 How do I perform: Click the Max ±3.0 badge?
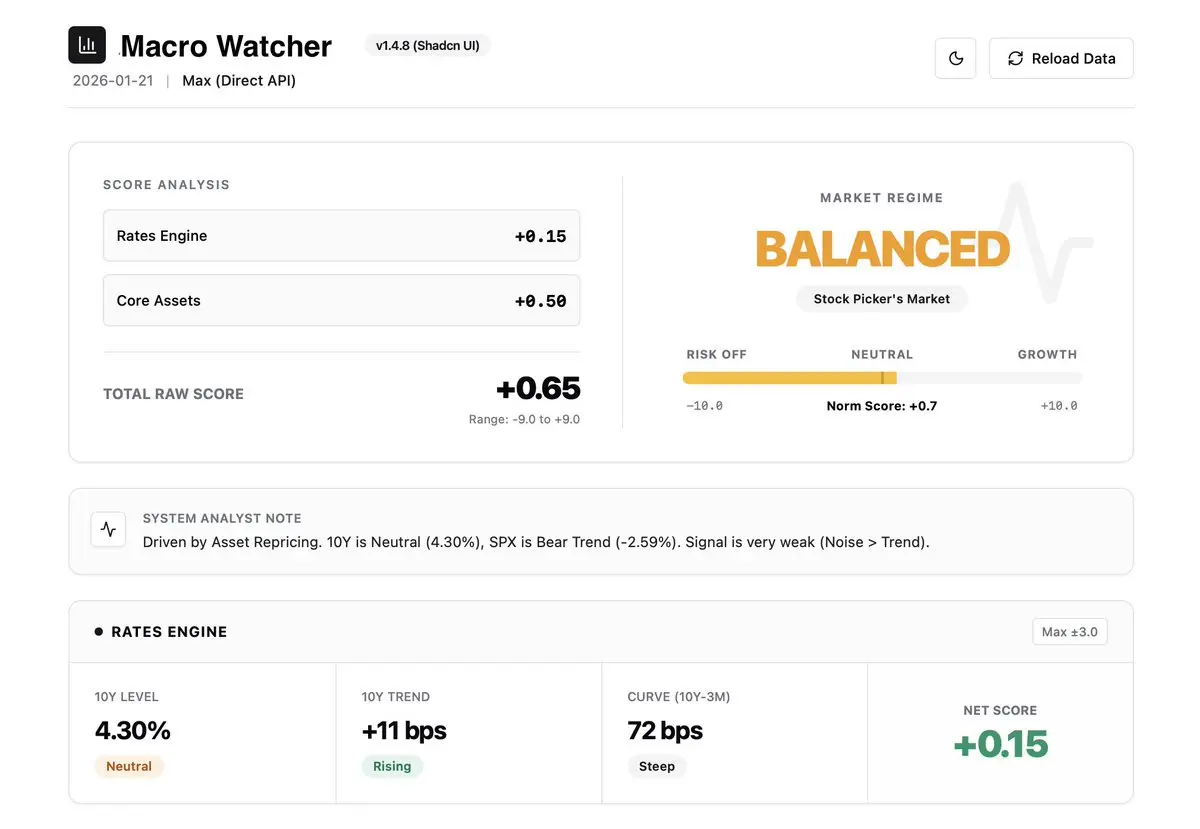pos(1069,632)
